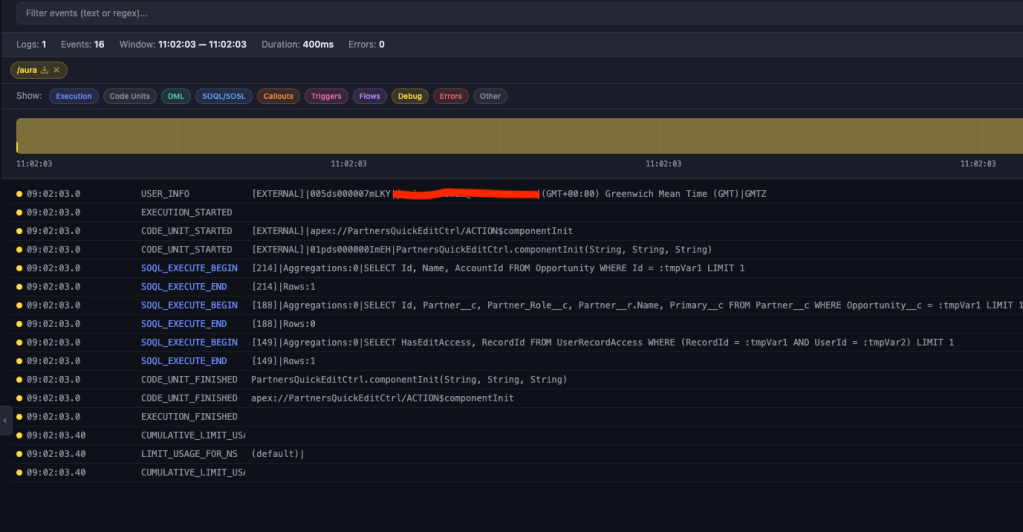Toggle the Other filter chip
The height and width of the screenshot is (532, 1023).
coord(490,96)
